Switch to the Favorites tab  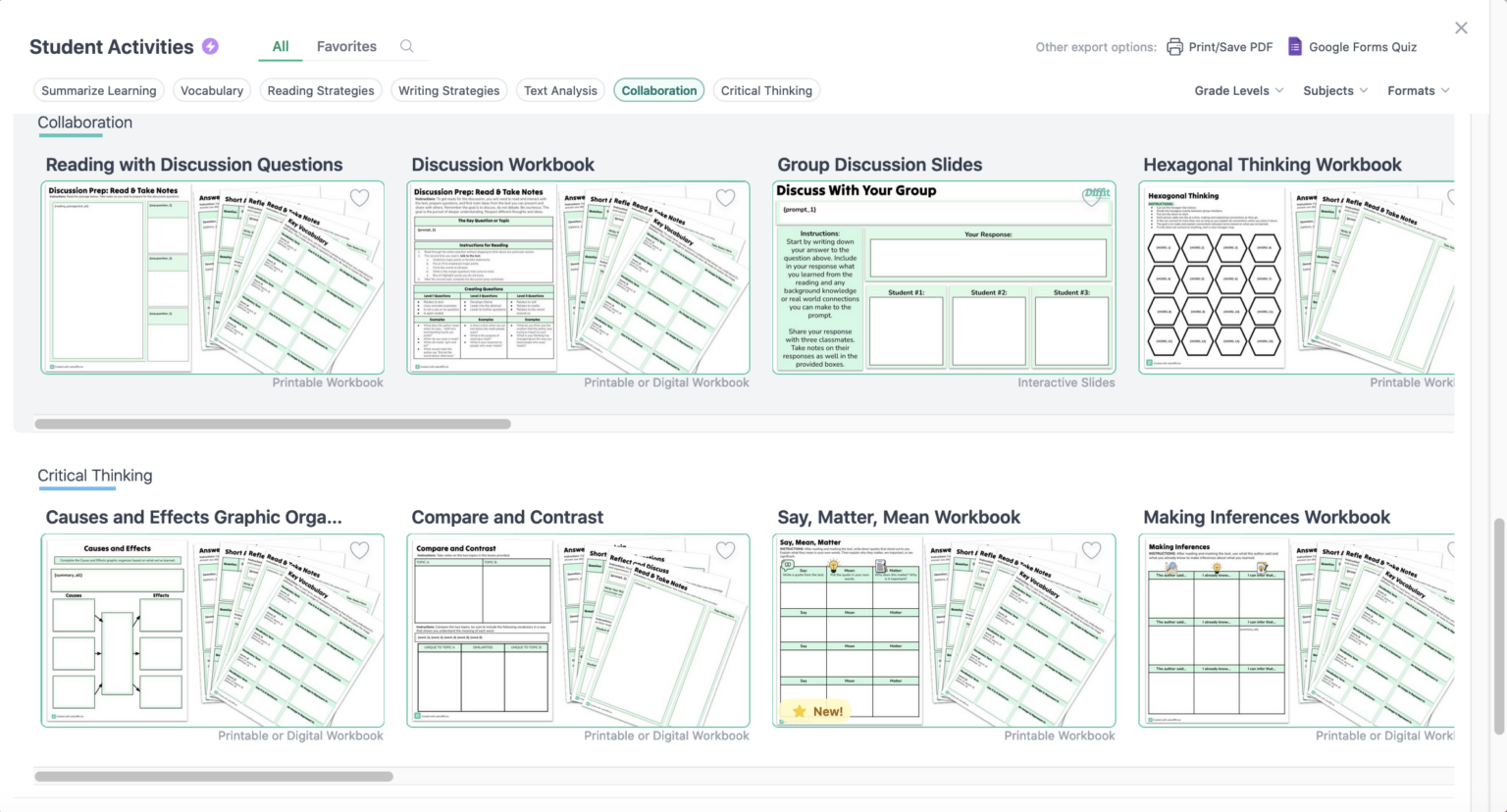click(346, 45)
